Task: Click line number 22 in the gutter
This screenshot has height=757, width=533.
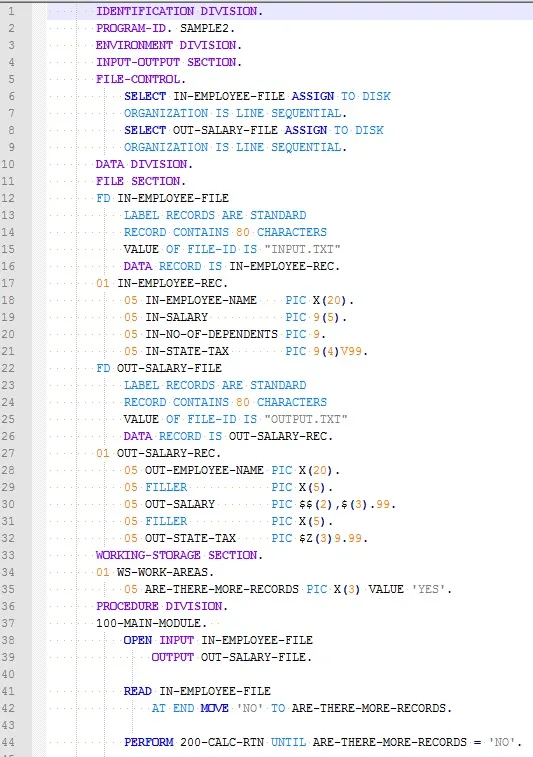Action: [x=8, y=368]
